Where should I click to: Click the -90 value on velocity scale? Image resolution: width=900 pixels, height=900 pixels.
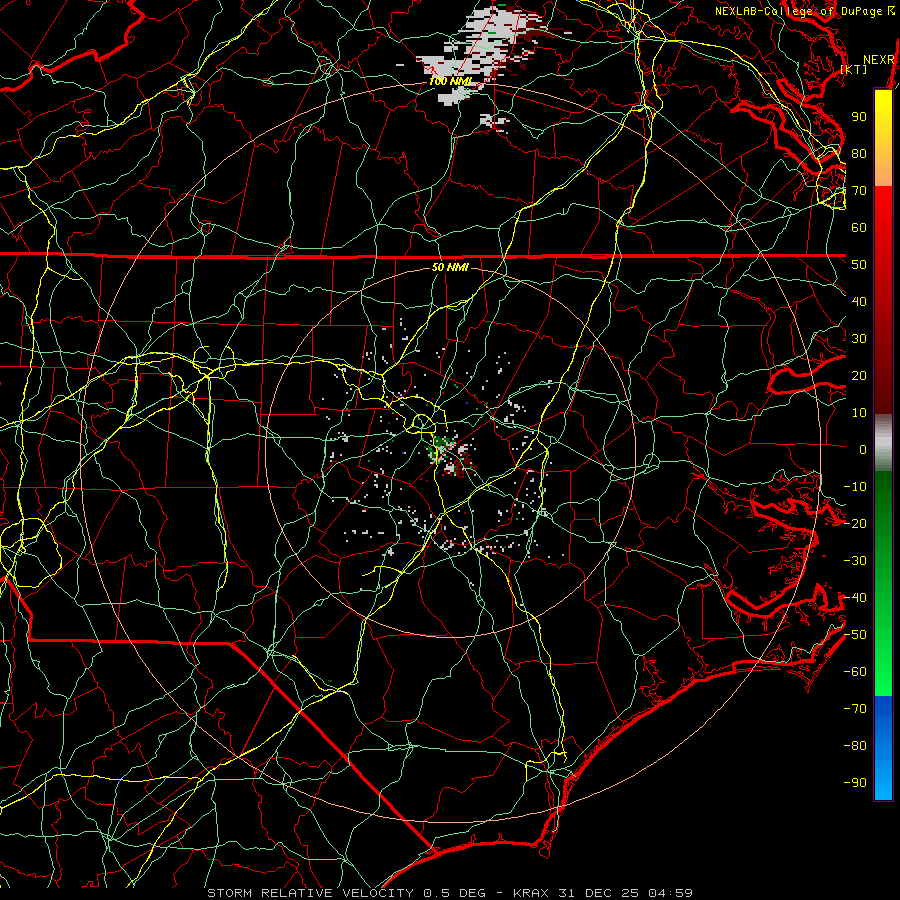tap(855, 783)
